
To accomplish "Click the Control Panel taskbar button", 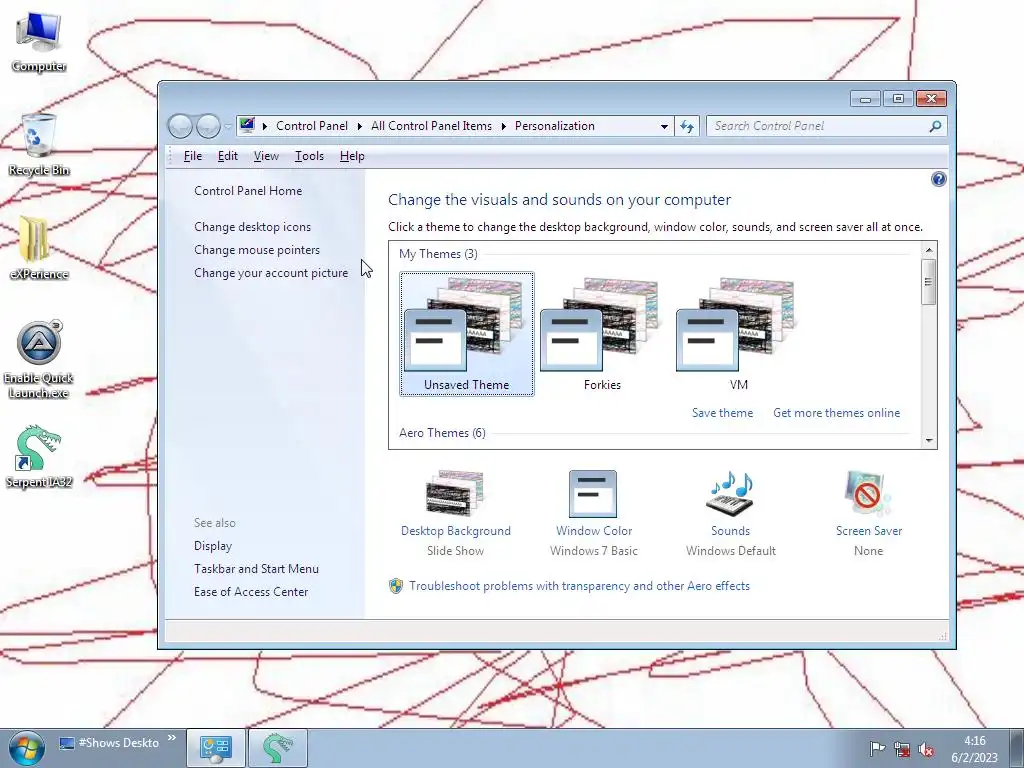I will point(216,748).
